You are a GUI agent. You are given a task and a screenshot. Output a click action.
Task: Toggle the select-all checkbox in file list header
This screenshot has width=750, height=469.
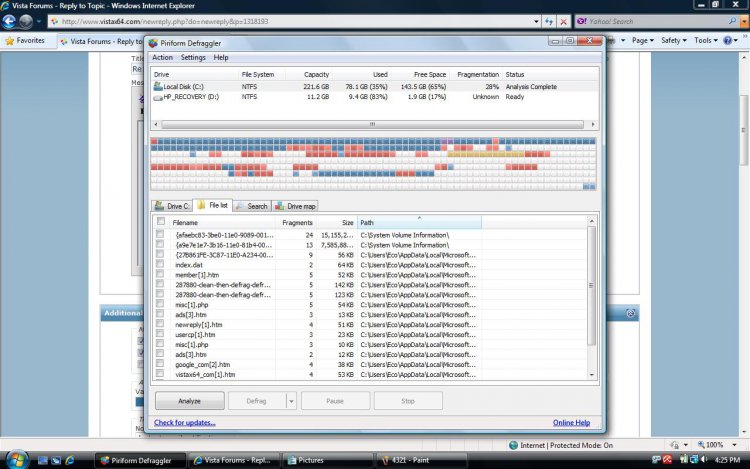pos(161,221)
